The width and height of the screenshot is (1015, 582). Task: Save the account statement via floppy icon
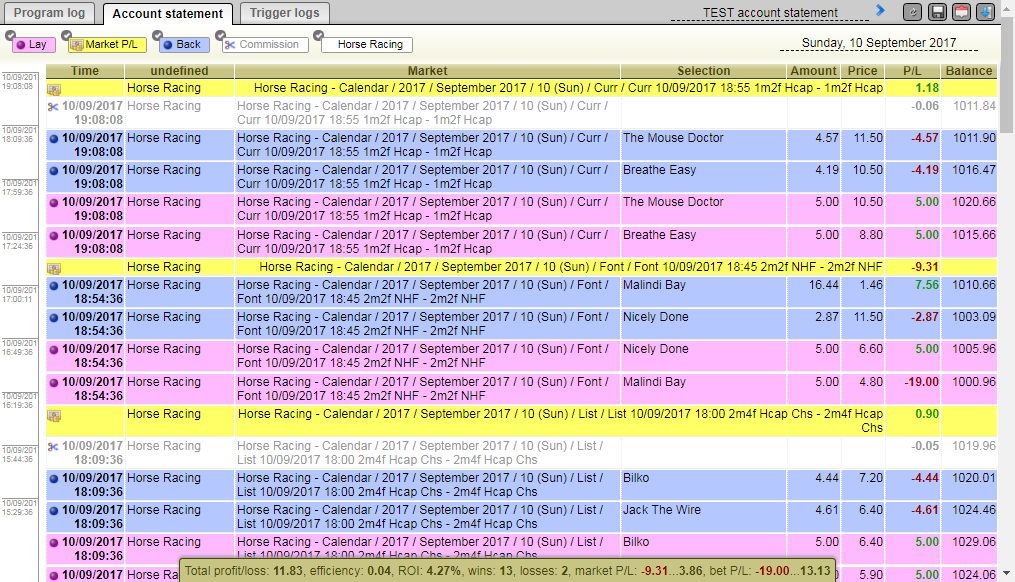pos(937,12)
